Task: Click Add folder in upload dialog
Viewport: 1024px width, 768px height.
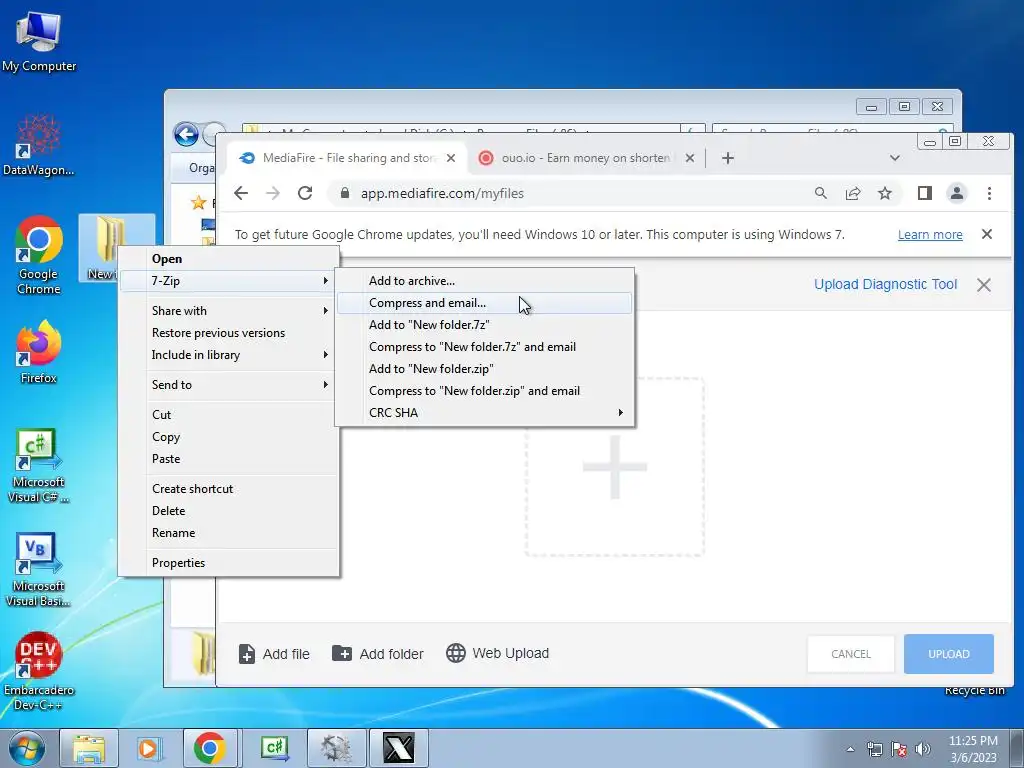Action: 378,654
